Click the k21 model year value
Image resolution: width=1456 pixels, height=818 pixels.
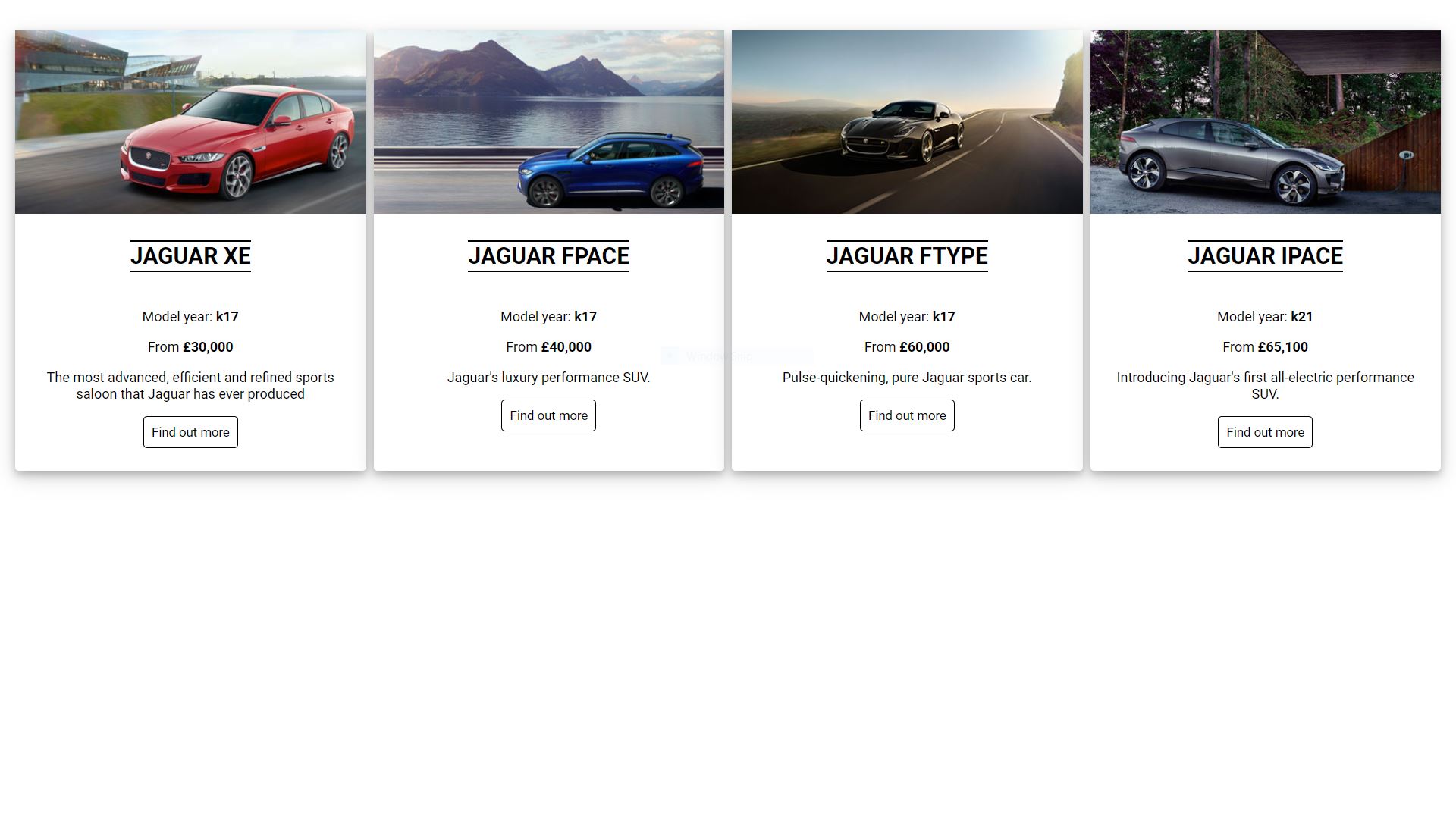[x=1302, y=317]
